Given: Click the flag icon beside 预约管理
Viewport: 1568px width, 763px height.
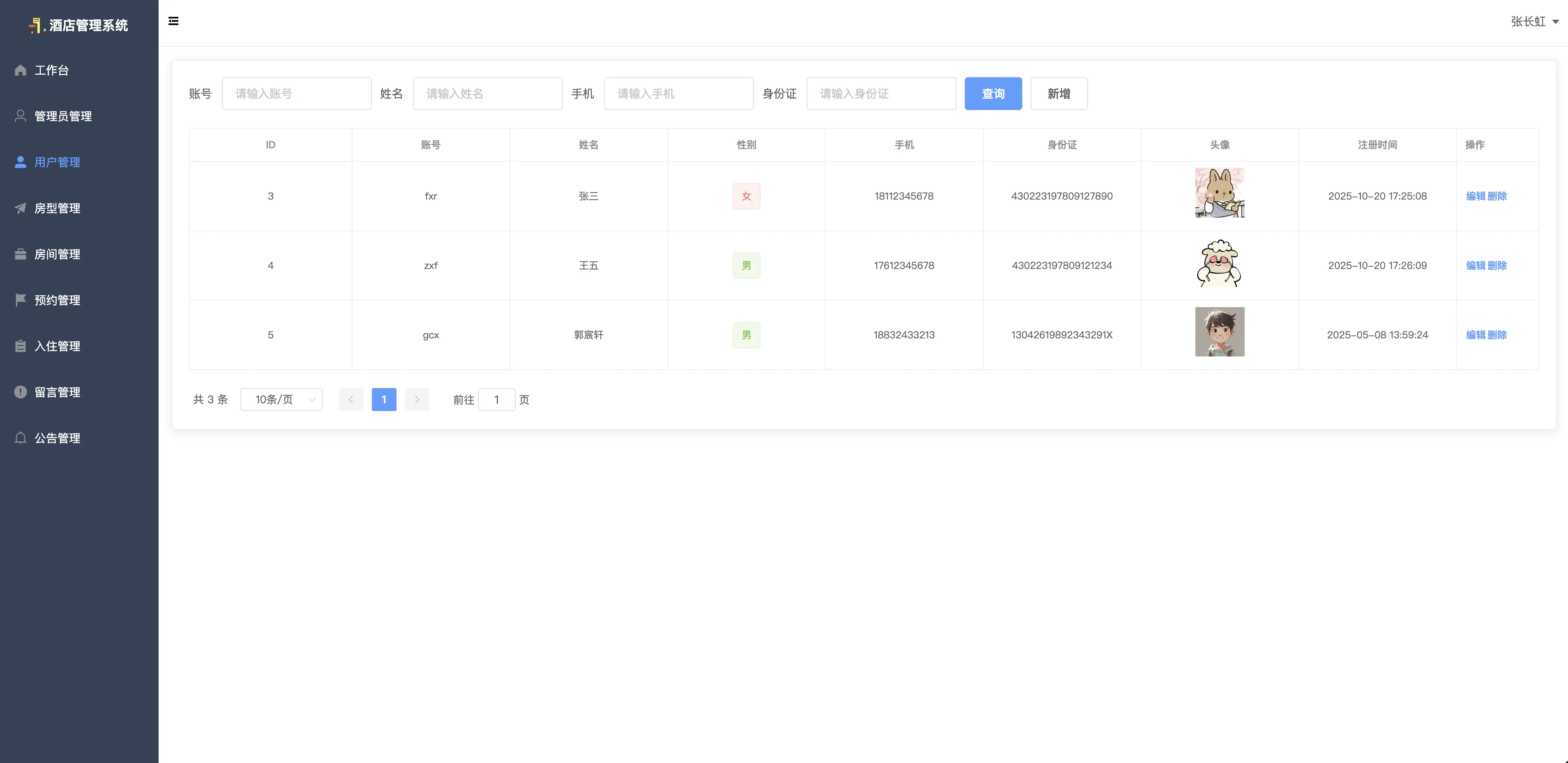Looking at the screenshot, I should pos(21,299).
